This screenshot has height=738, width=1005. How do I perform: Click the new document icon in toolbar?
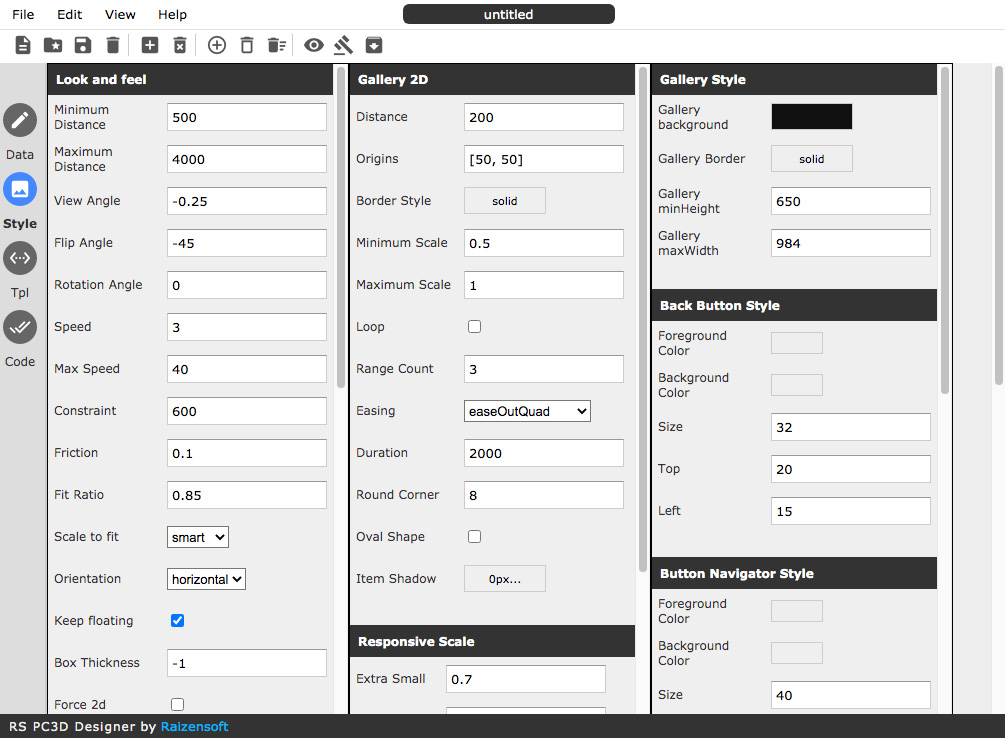click(x=23, y=45)
